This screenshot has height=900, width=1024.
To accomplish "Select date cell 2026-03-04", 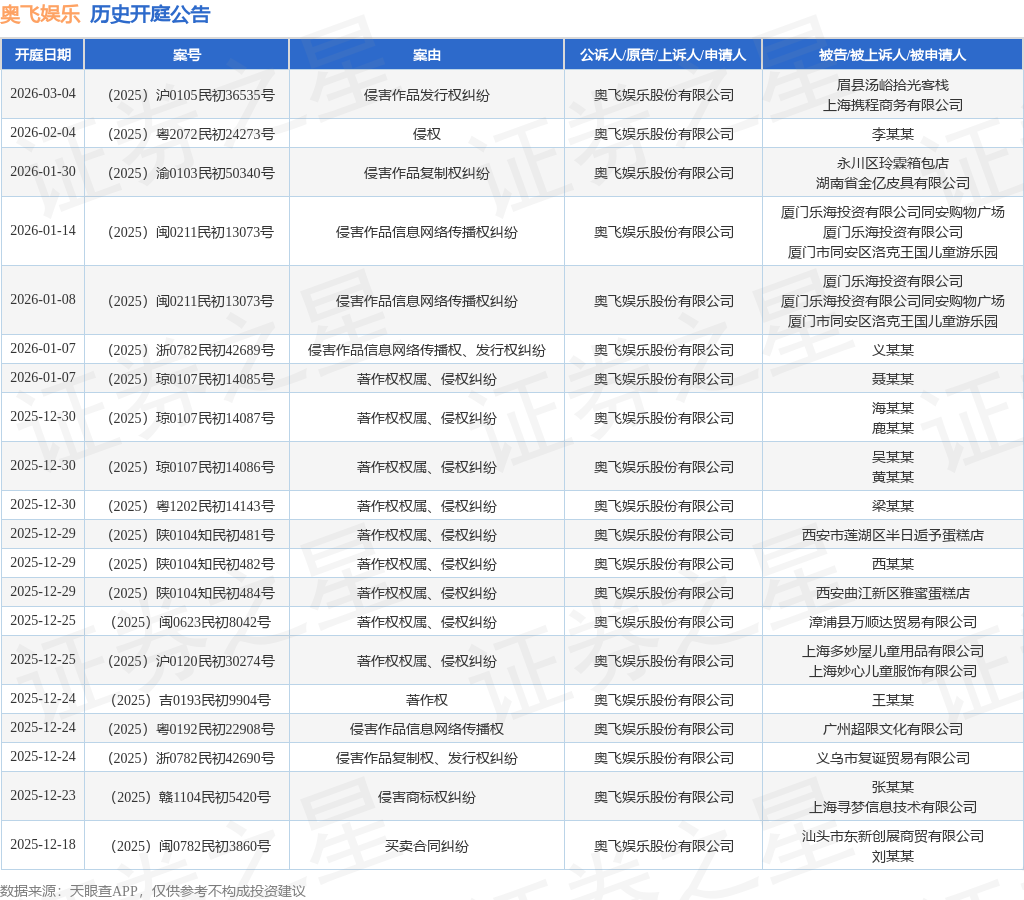I will coord(43,93).
